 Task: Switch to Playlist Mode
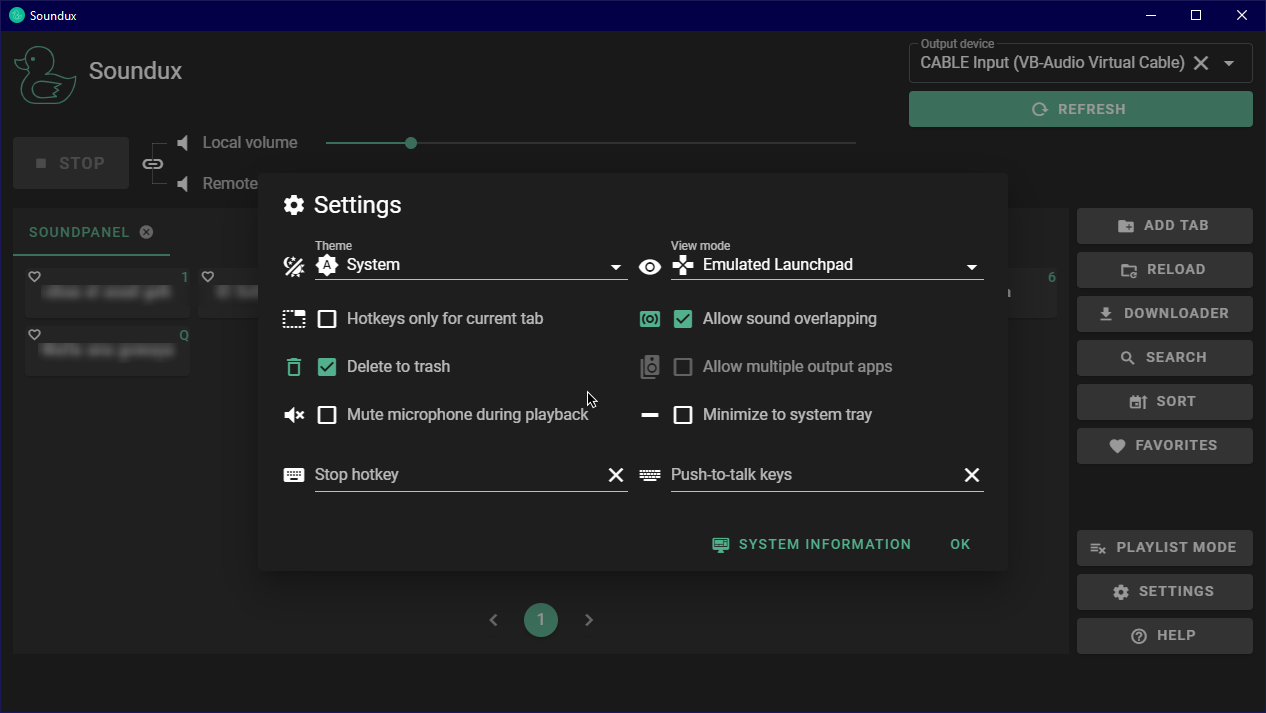click(1164, 547)
